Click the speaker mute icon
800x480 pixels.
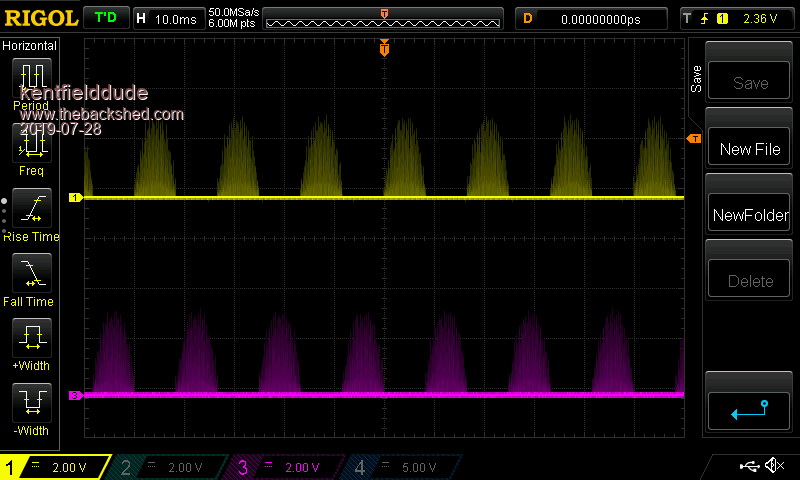pyautogui.click(x=773, y=466)
